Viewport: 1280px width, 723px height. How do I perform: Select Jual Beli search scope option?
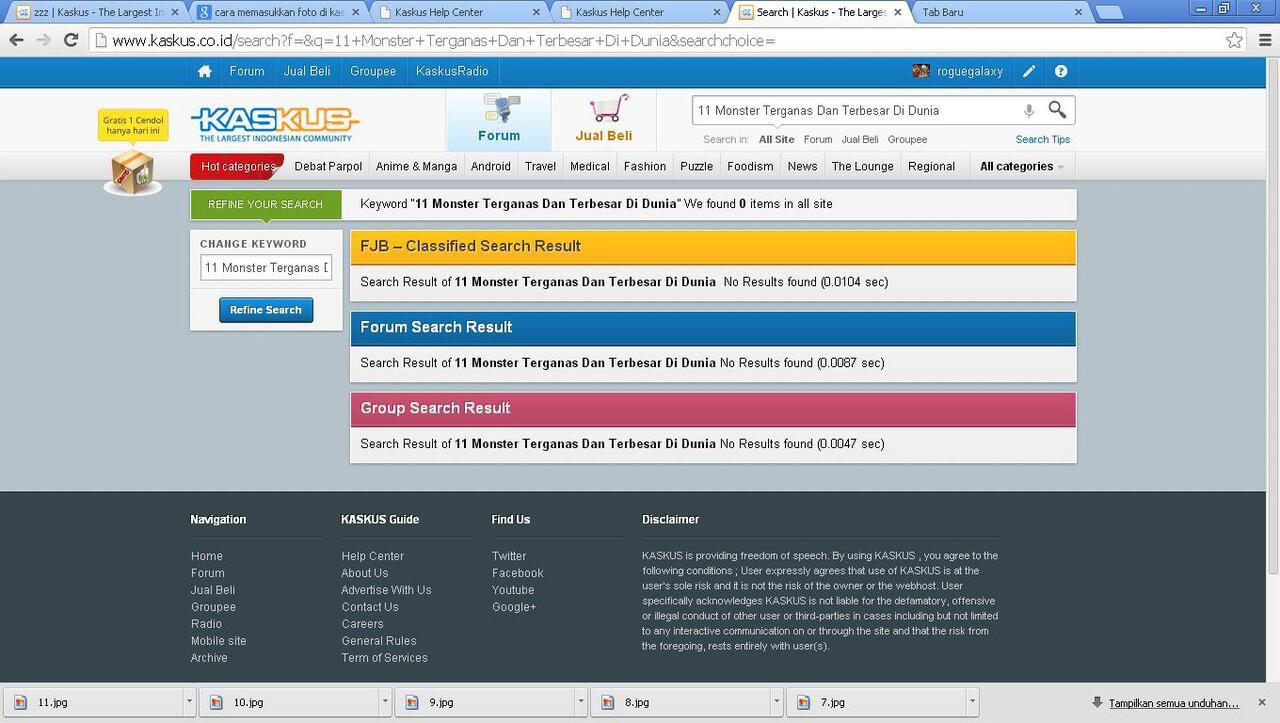click(x=860, y=140)
